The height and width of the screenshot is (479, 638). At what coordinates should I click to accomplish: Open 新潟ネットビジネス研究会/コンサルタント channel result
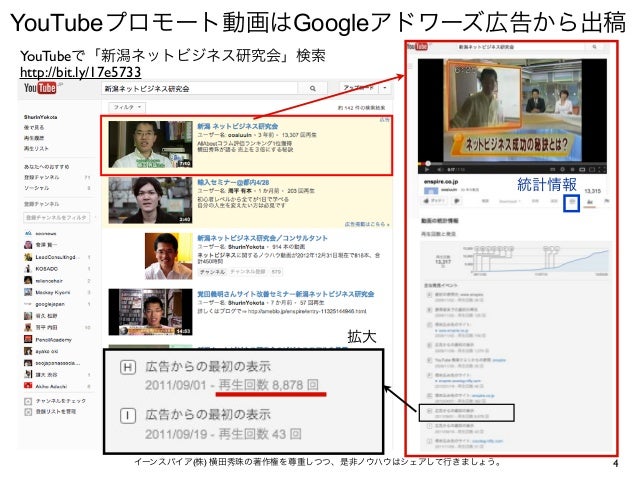(x=262, y=238)
